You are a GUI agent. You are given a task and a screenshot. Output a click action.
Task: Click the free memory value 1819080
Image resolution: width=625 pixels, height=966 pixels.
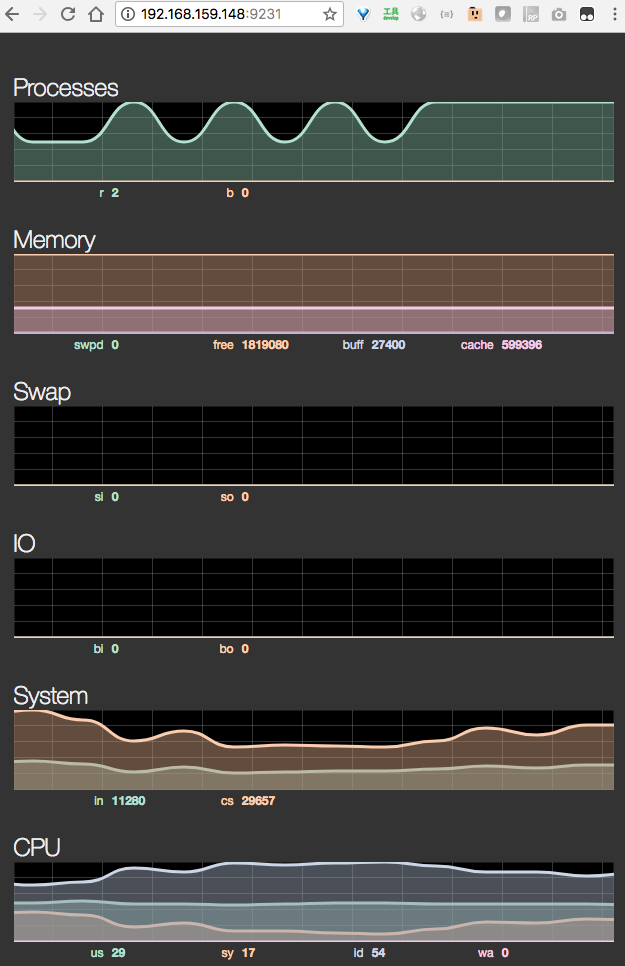[265, 345]
